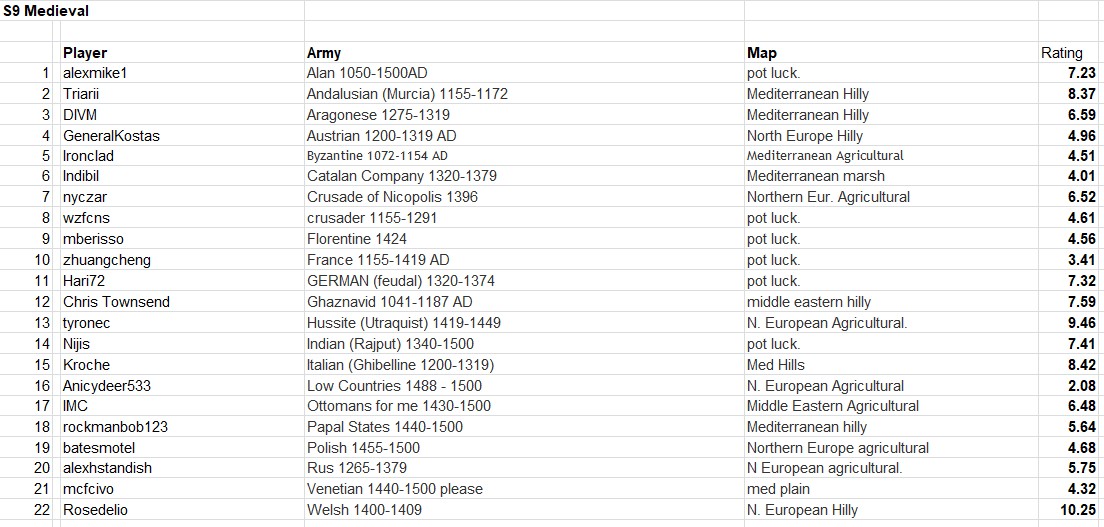Select player cell alexmike1
This screenshot has height=527, width=1104.
pos(96,73)
